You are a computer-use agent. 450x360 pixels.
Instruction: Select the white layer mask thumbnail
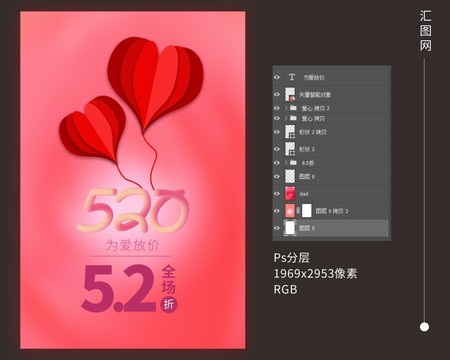pos(307,211)
